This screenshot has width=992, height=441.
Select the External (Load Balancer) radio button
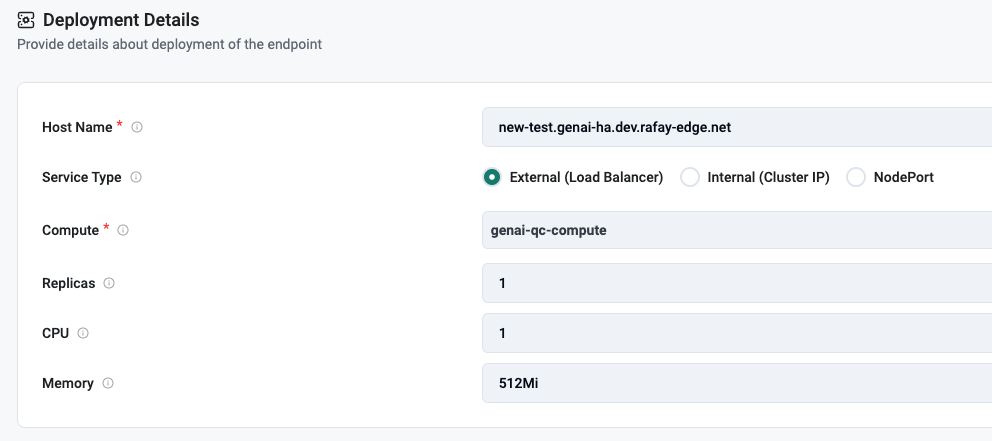pyautogui.click(x=492, y=177)
